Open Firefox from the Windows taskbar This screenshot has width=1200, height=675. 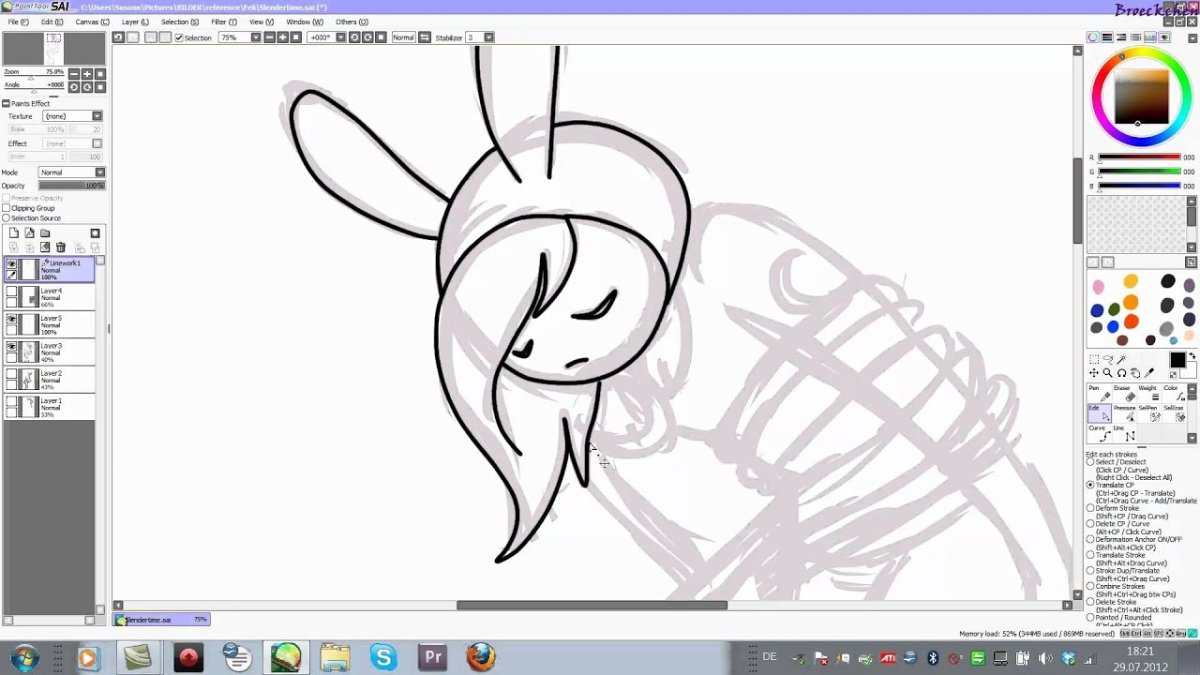pyautogui.click(x=481, y=657)
